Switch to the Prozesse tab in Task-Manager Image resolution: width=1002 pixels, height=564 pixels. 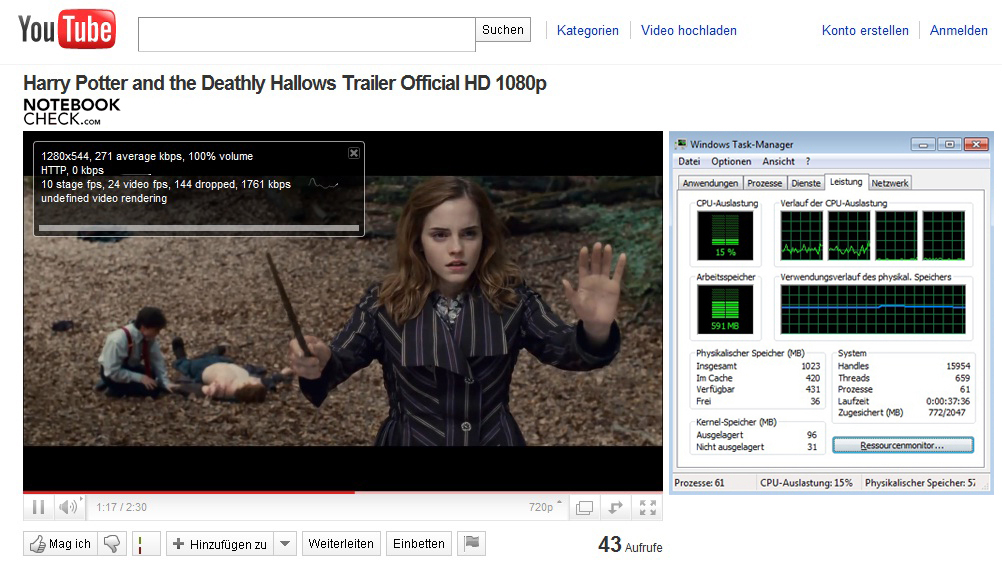coord(765,183)
